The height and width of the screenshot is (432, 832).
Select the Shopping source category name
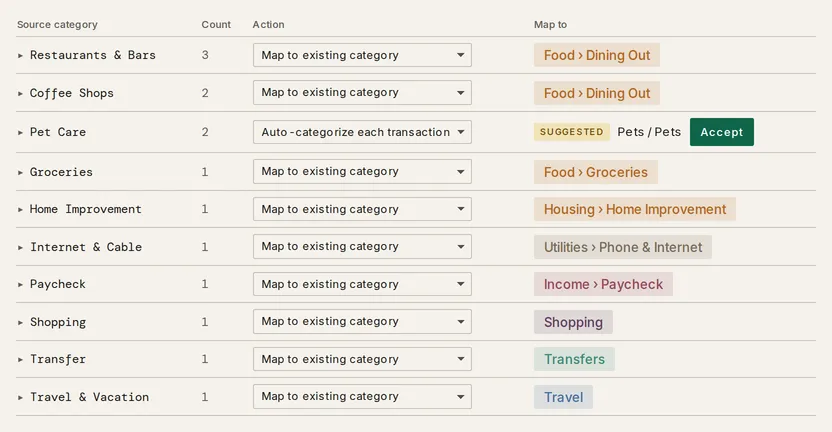click(58, 323)
